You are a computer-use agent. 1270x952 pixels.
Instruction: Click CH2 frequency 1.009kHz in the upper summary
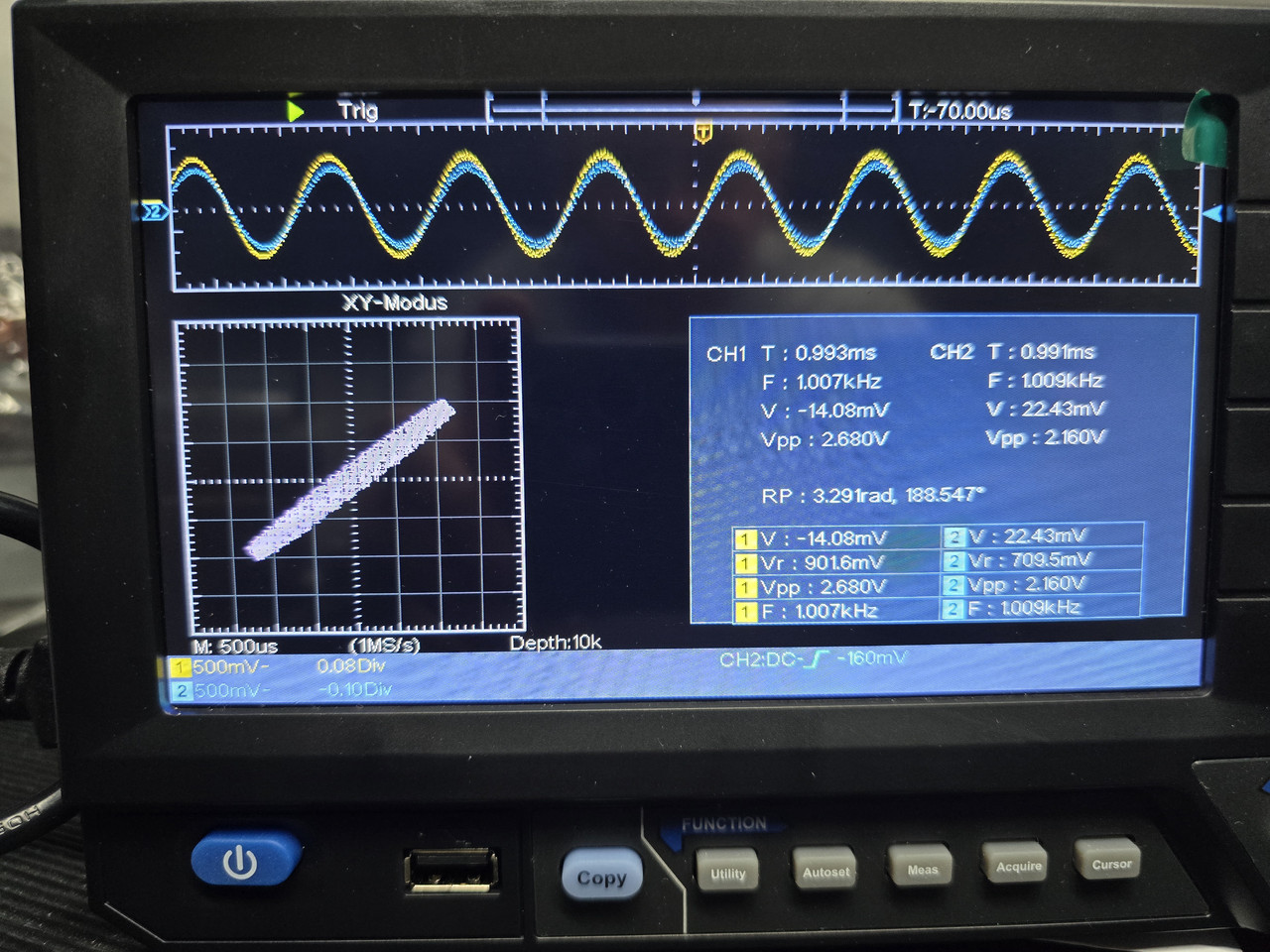point(1045,381)
